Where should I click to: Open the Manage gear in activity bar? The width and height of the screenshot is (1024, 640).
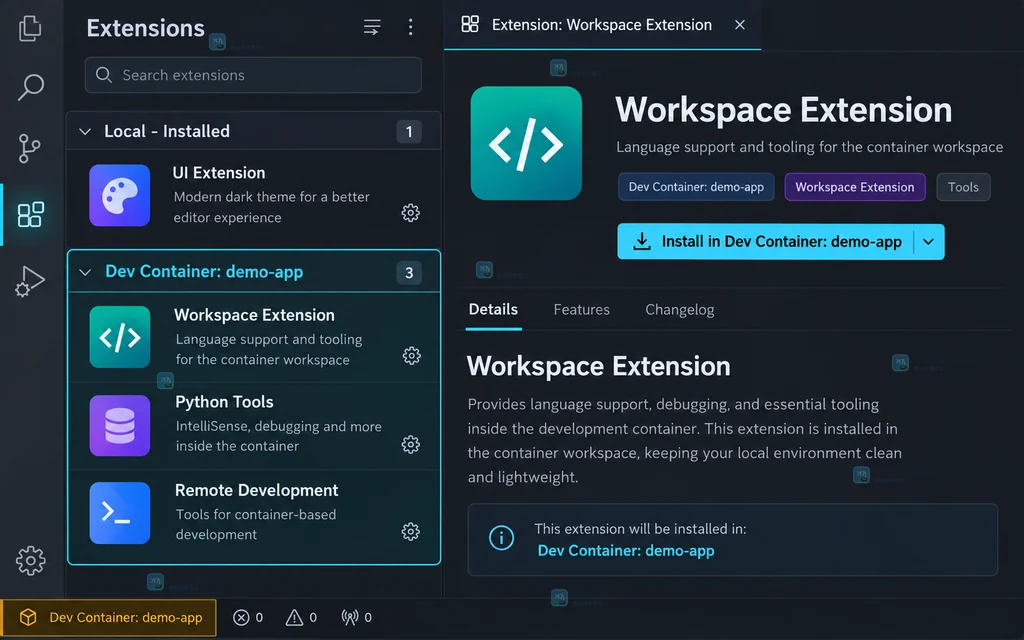31,560
